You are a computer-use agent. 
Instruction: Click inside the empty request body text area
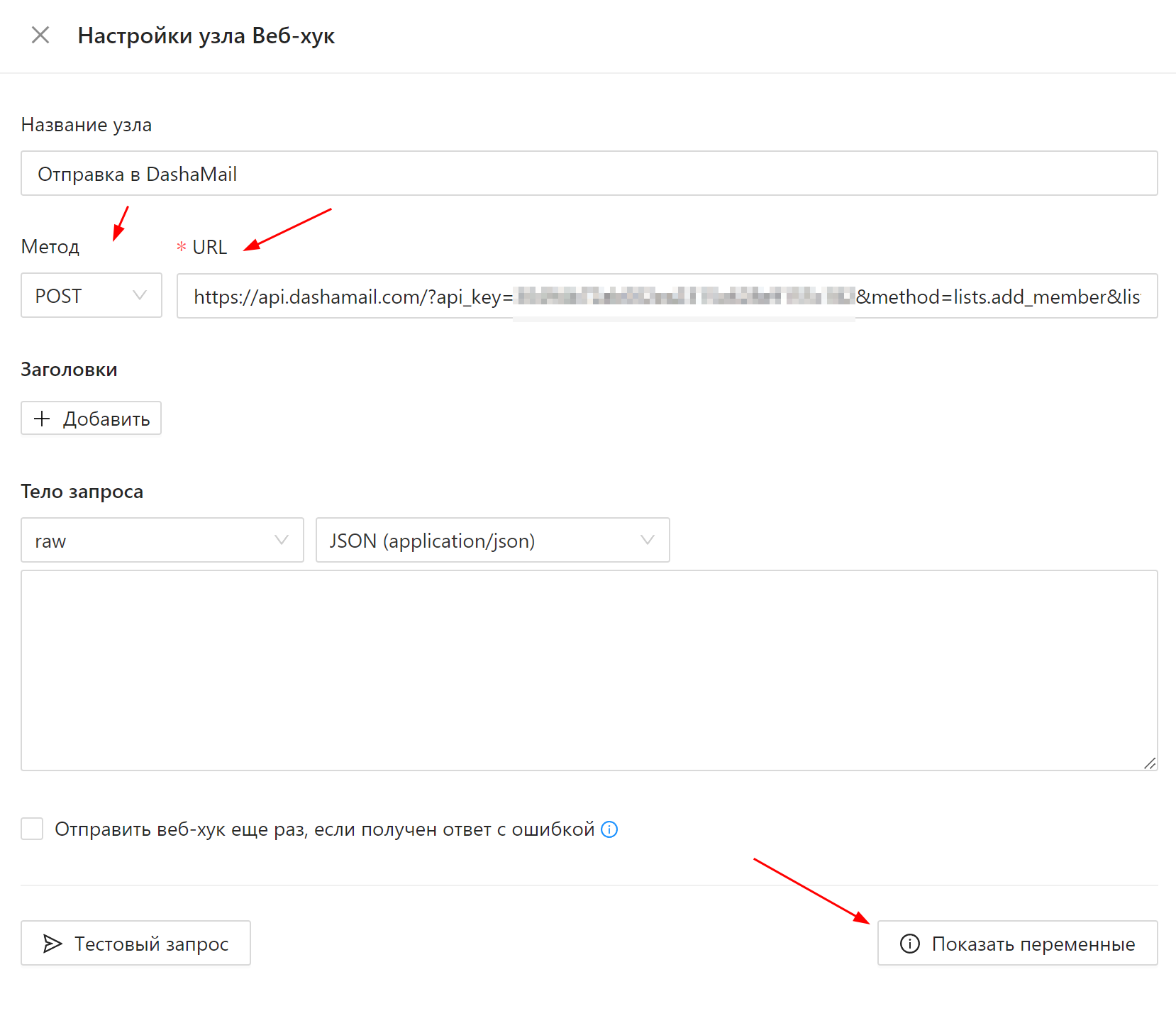click(x=589, y=670)
